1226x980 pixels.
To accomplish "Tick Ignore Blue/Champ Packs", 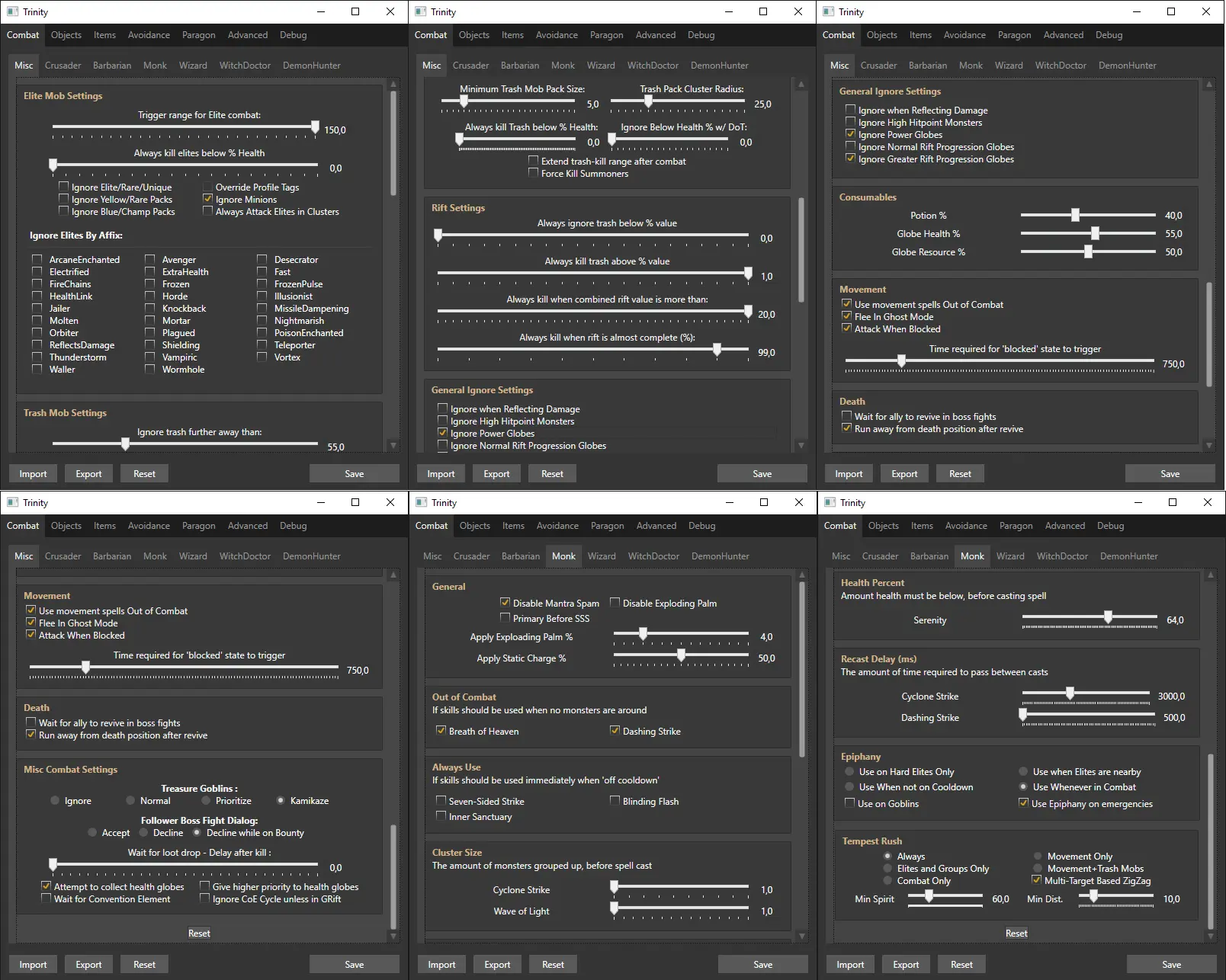I will [x=64, y=211].
